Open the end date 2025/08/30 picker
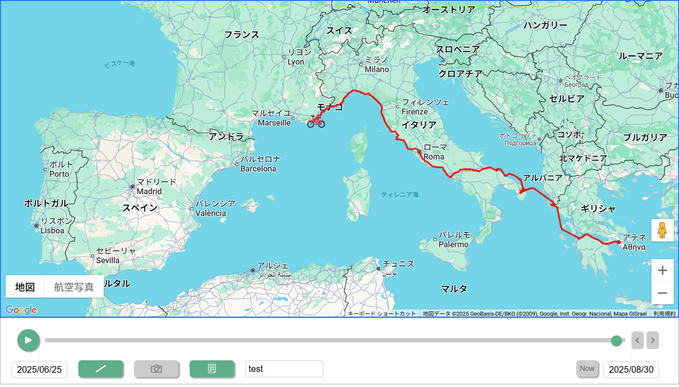Image resolution: width=679 pixels, height=387 pixels. pyautogui.click(x=631, y=369)
